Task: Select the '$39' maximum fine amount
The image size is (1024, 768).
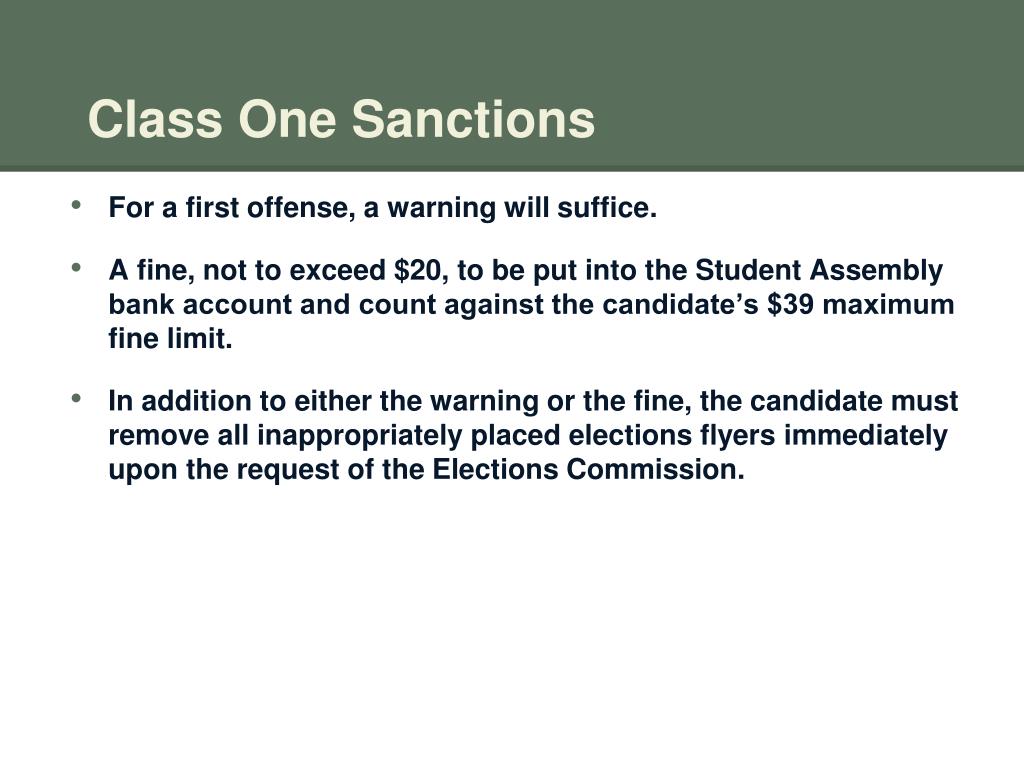Action: (x=790, y=304)
